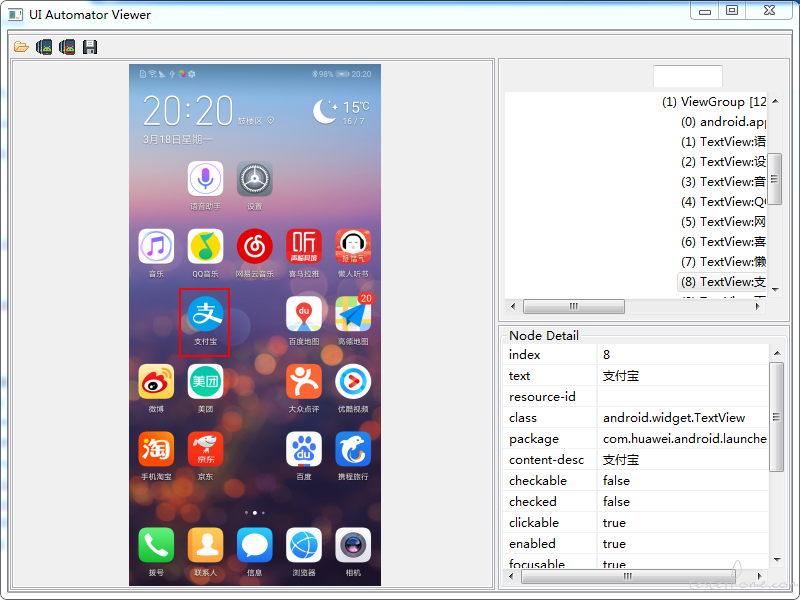800x600 pixels.
Task: Select the 浏览器 browser dock icon
Action: click(304, 545)
